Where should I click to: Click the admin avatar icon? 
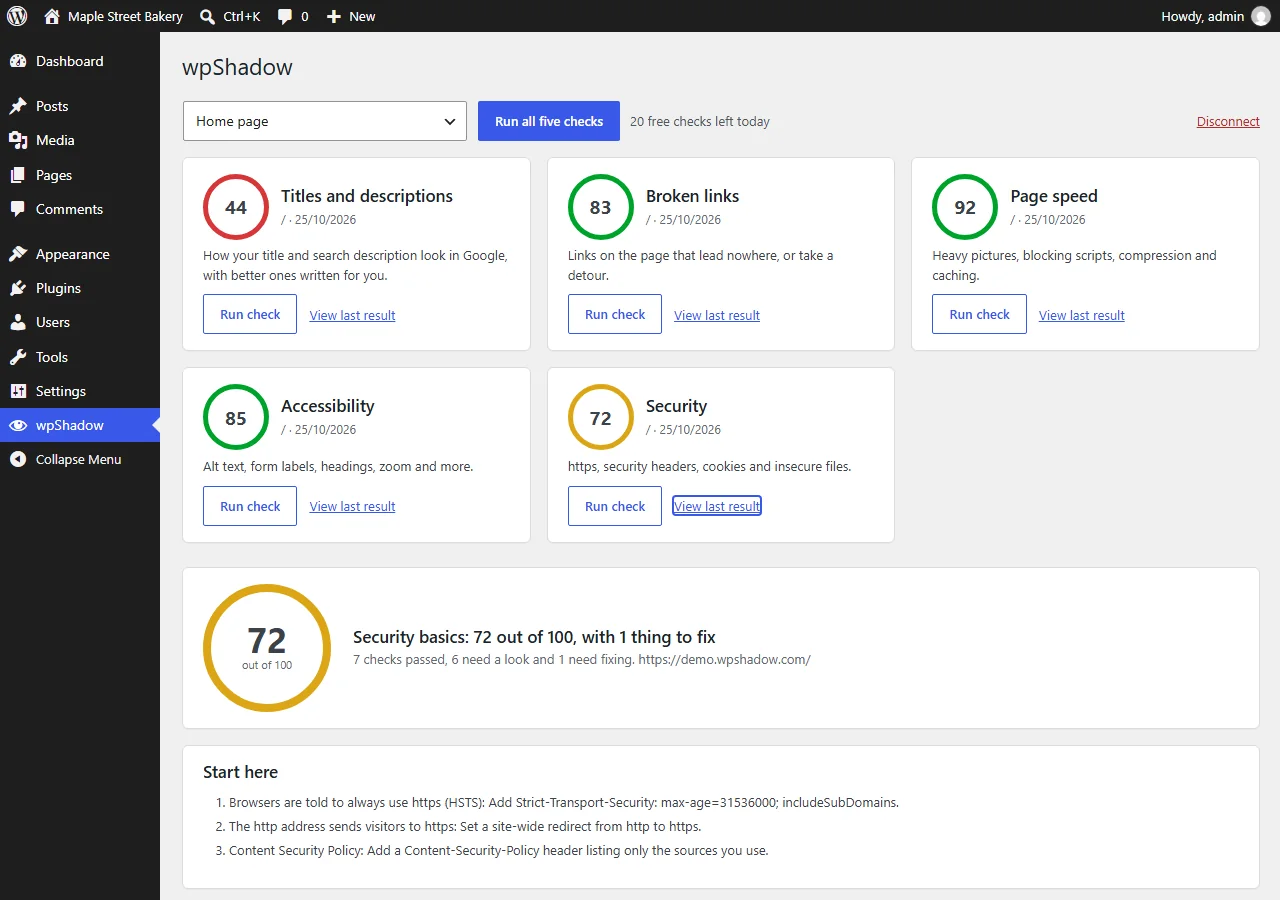[x=1261, y=16]
